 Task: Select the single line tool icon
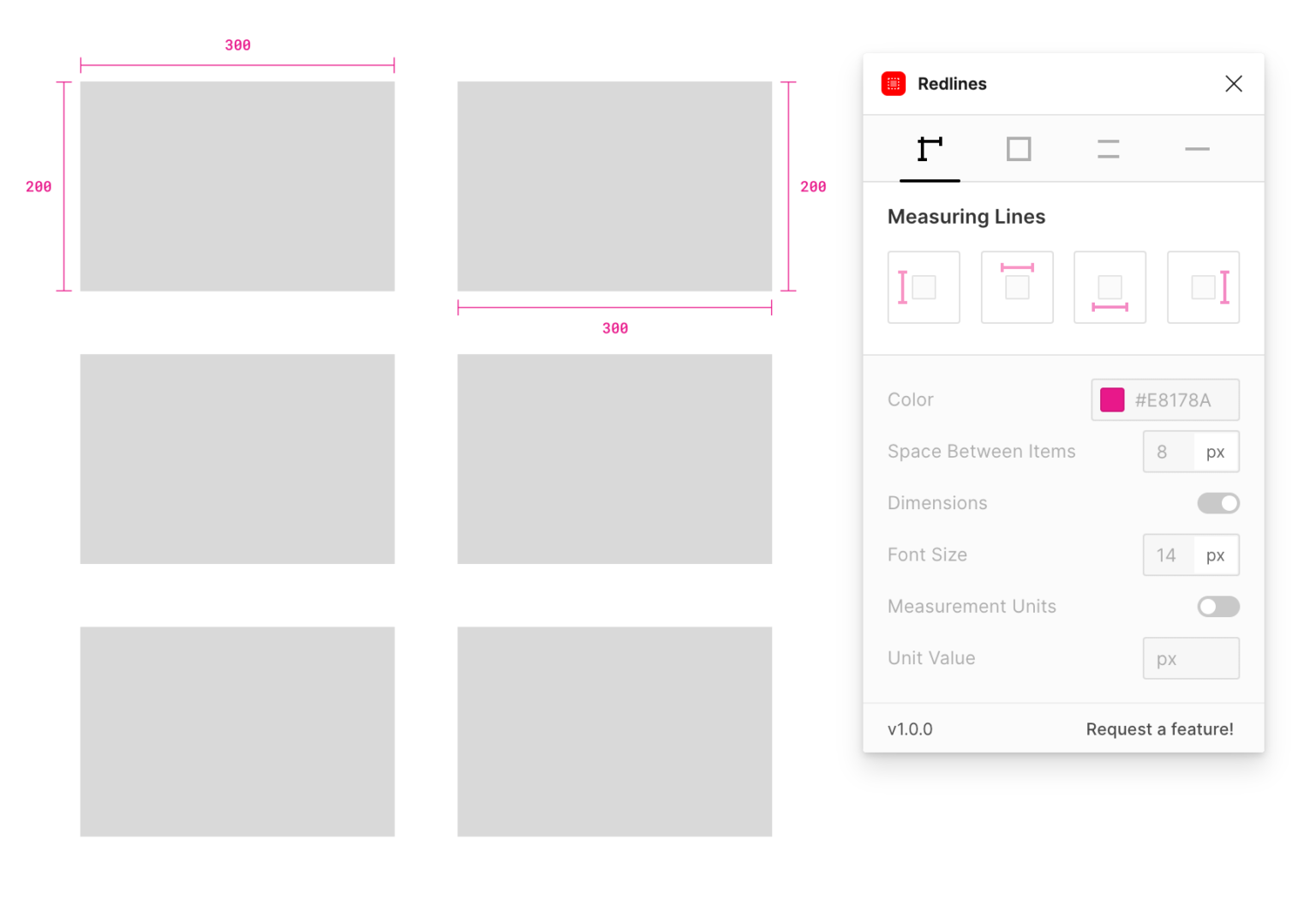coord(1197,148)
